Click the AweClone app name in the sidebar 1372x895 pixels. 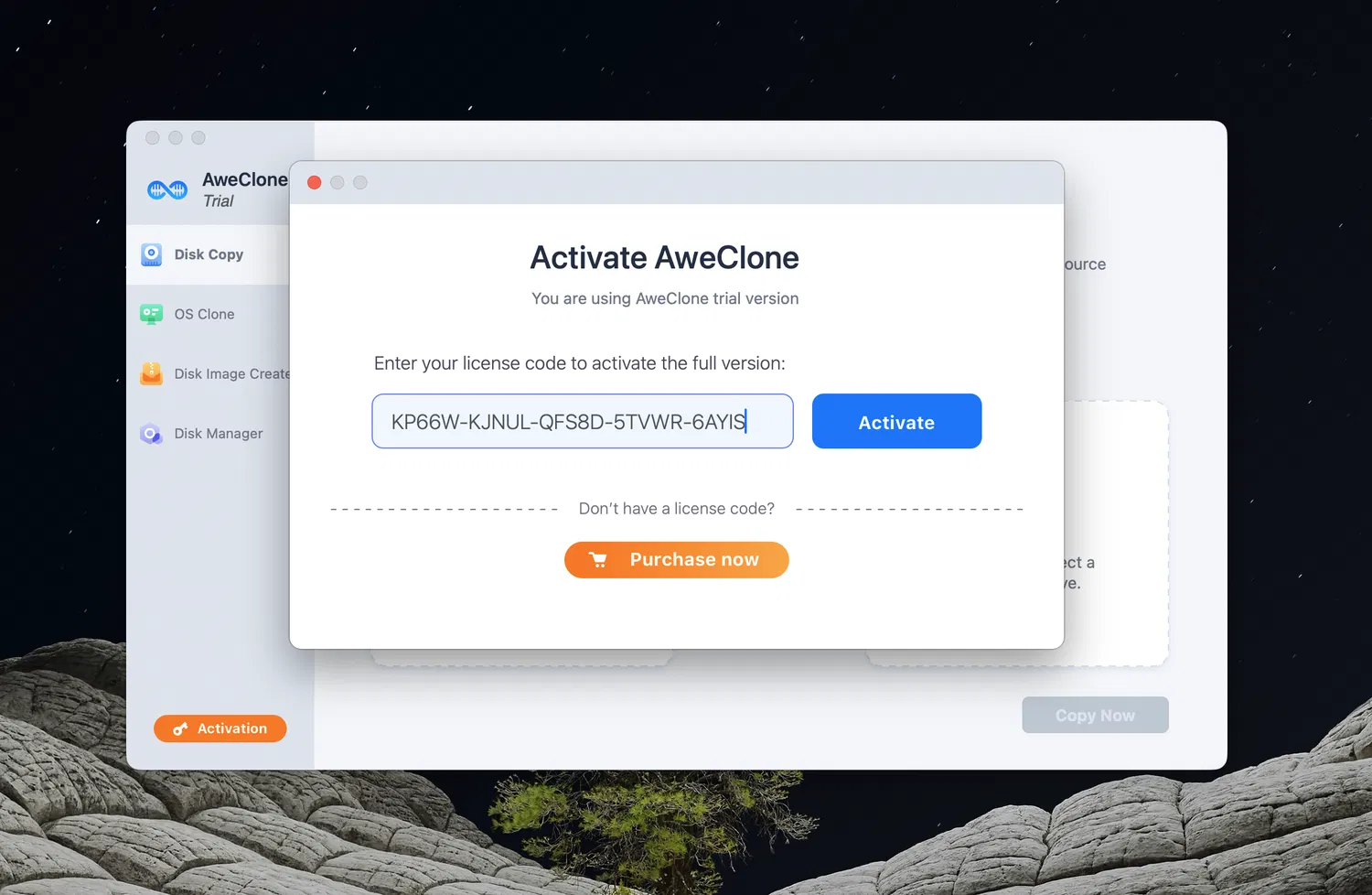pos(245,179)
